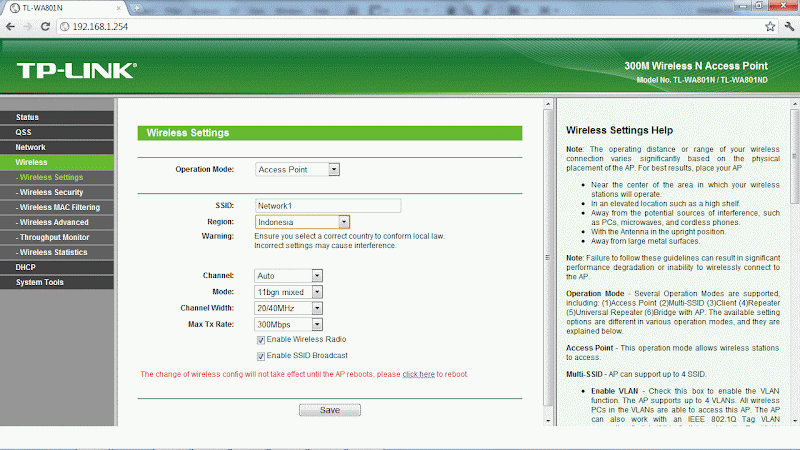Open the System Tools menu
800x450 pixels.
click(57, 282)
